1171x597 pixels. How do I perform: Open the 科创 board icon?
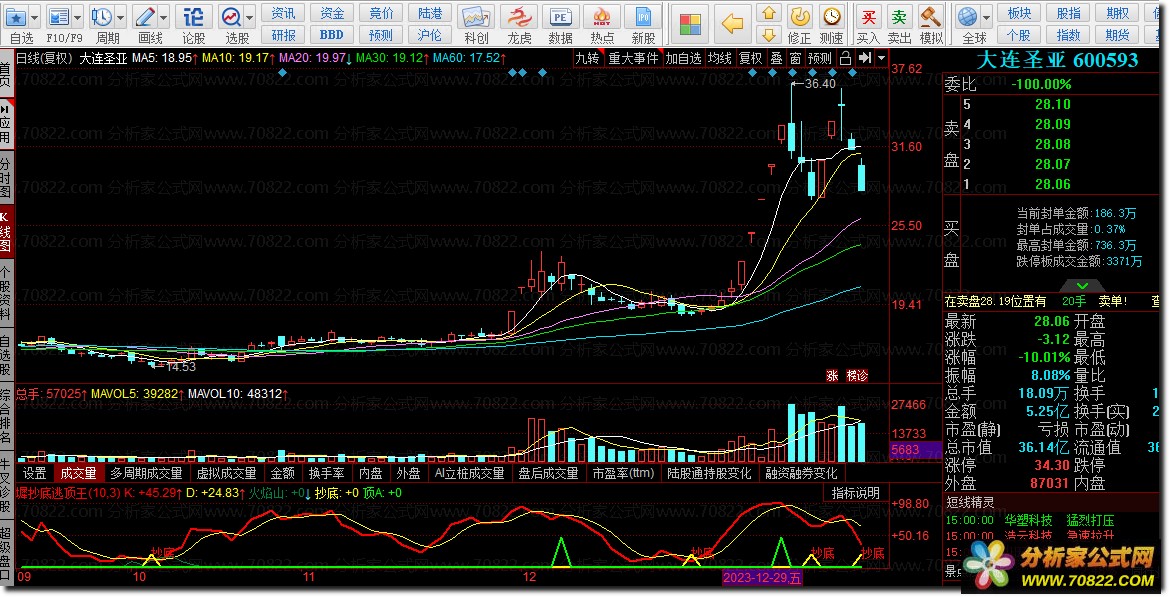click(x=476, y=16)
